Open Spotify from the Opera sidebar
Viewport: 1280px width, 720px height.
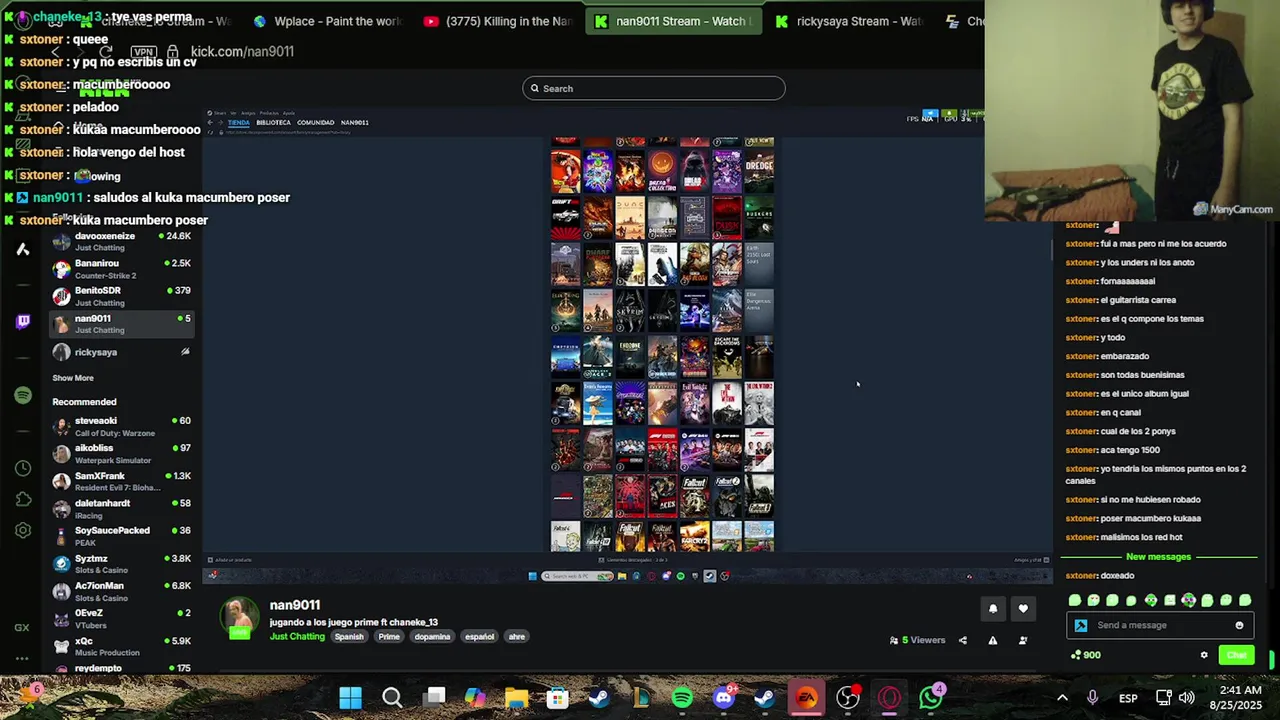tap(23, 395)
